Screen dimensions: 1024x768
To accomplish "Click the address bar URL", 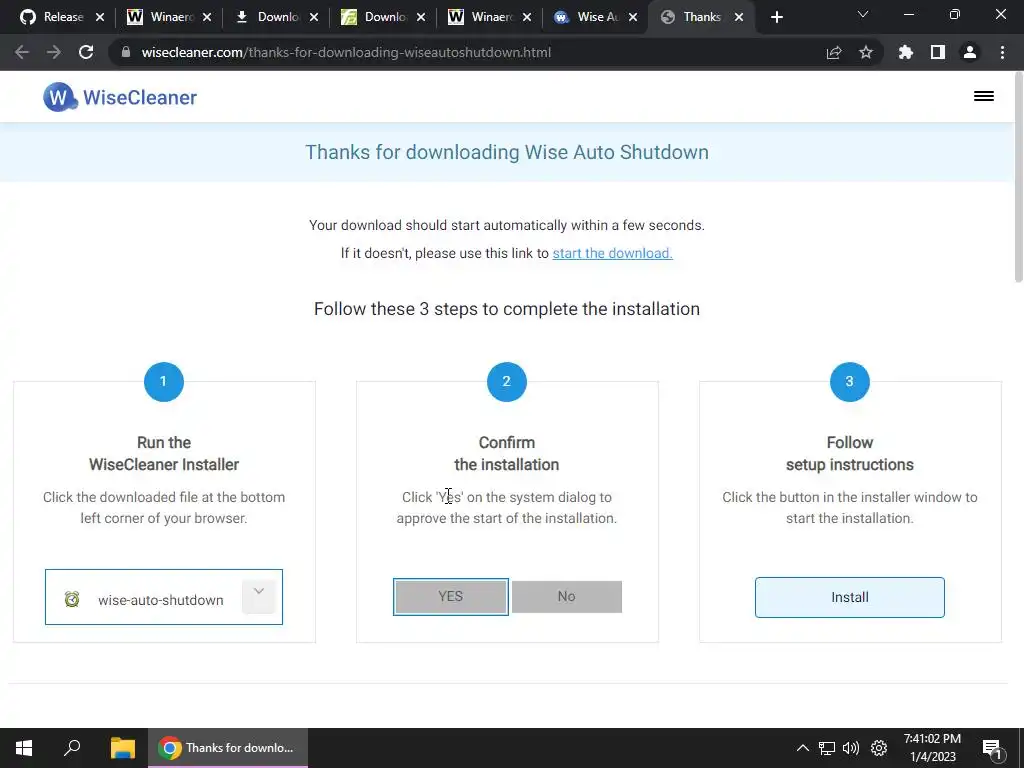I will (346, 52).
